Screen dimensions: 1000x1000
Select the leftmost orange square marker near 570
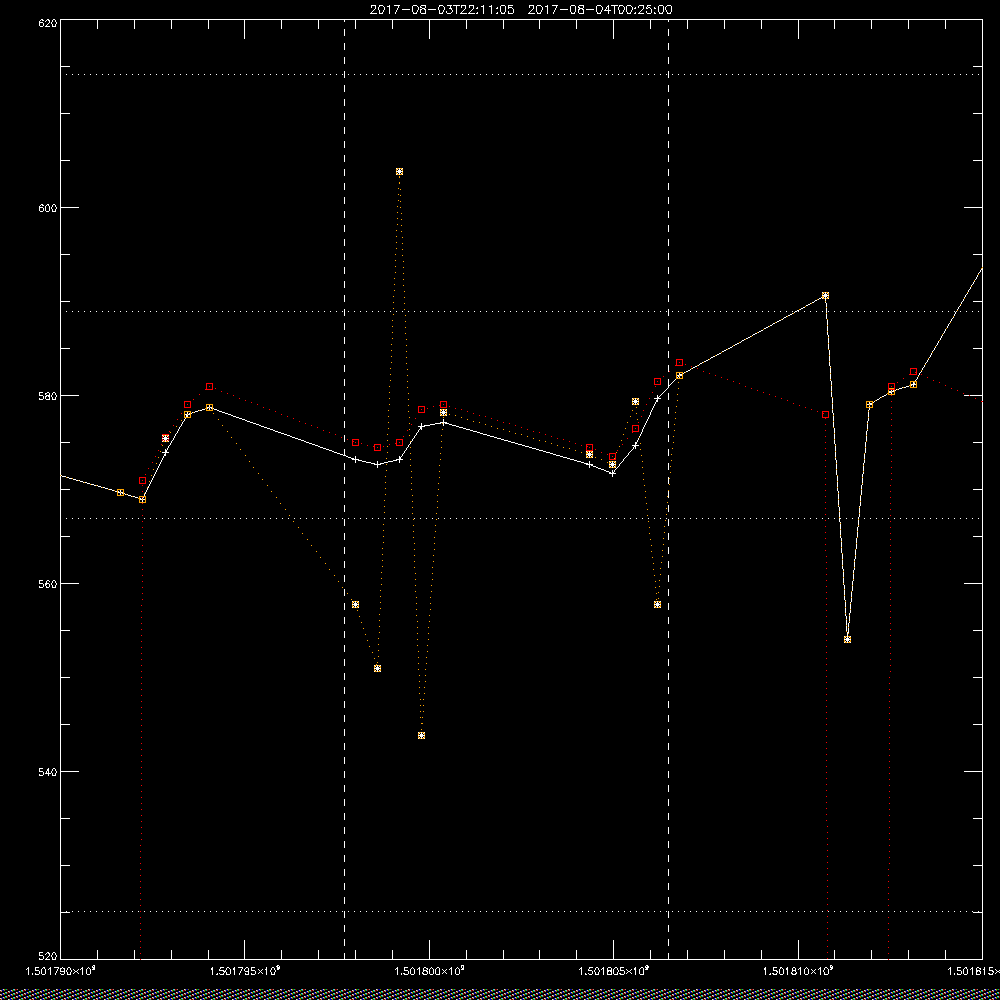121,492
